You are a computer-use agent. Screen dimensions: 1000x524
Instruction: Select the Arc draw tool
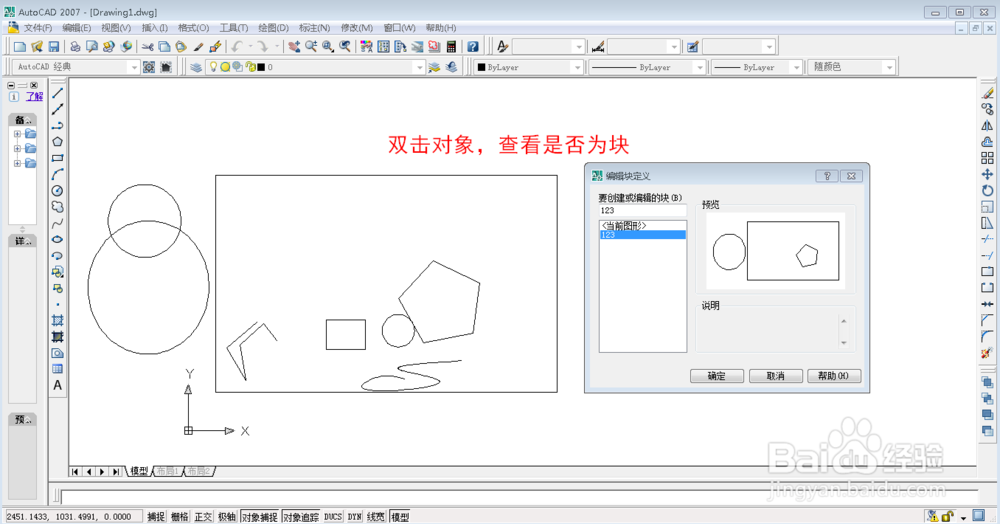tap(57, 174)
